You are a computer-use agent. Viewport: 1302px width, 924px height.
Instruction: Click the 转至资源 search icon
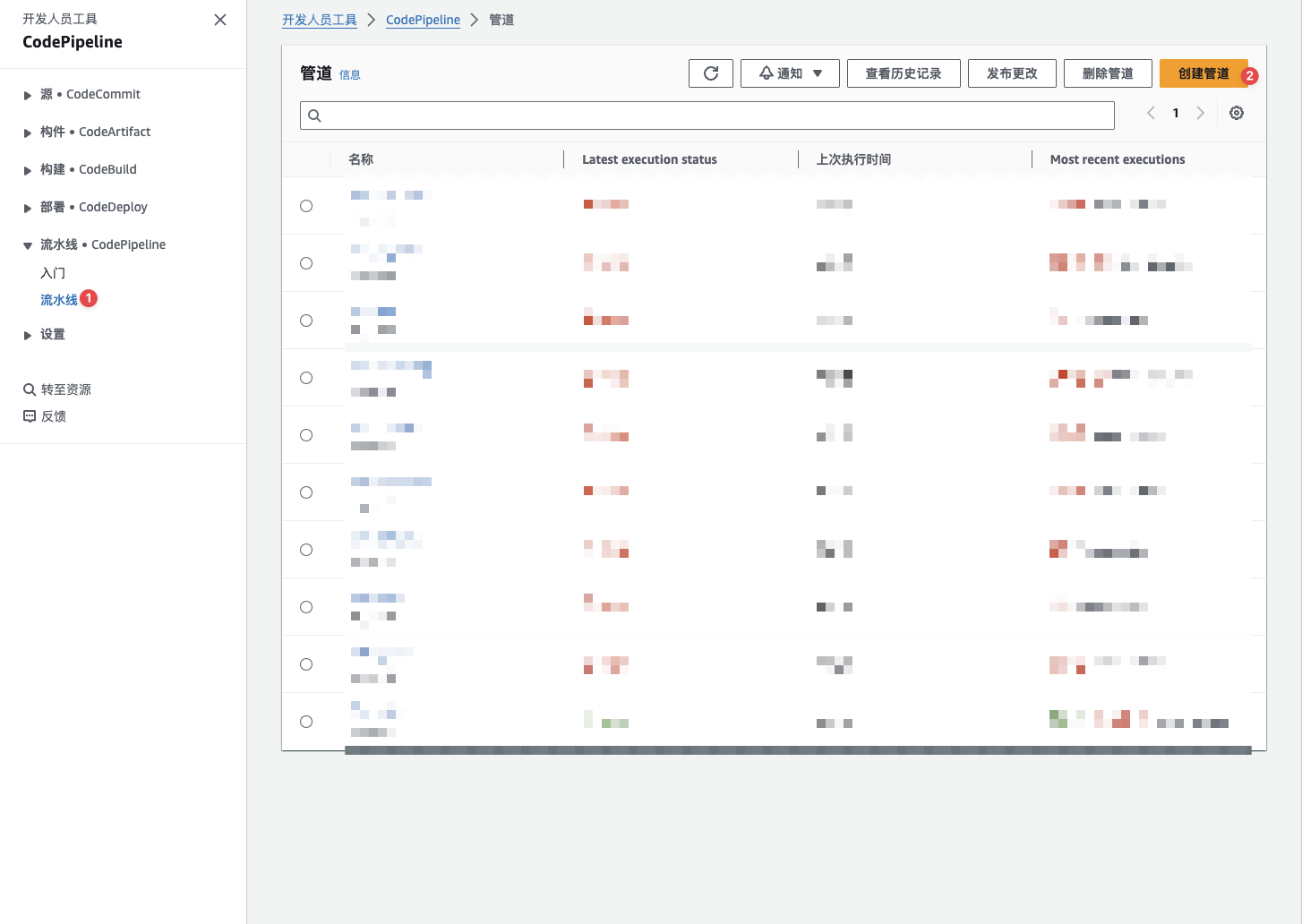coord(30,389)
